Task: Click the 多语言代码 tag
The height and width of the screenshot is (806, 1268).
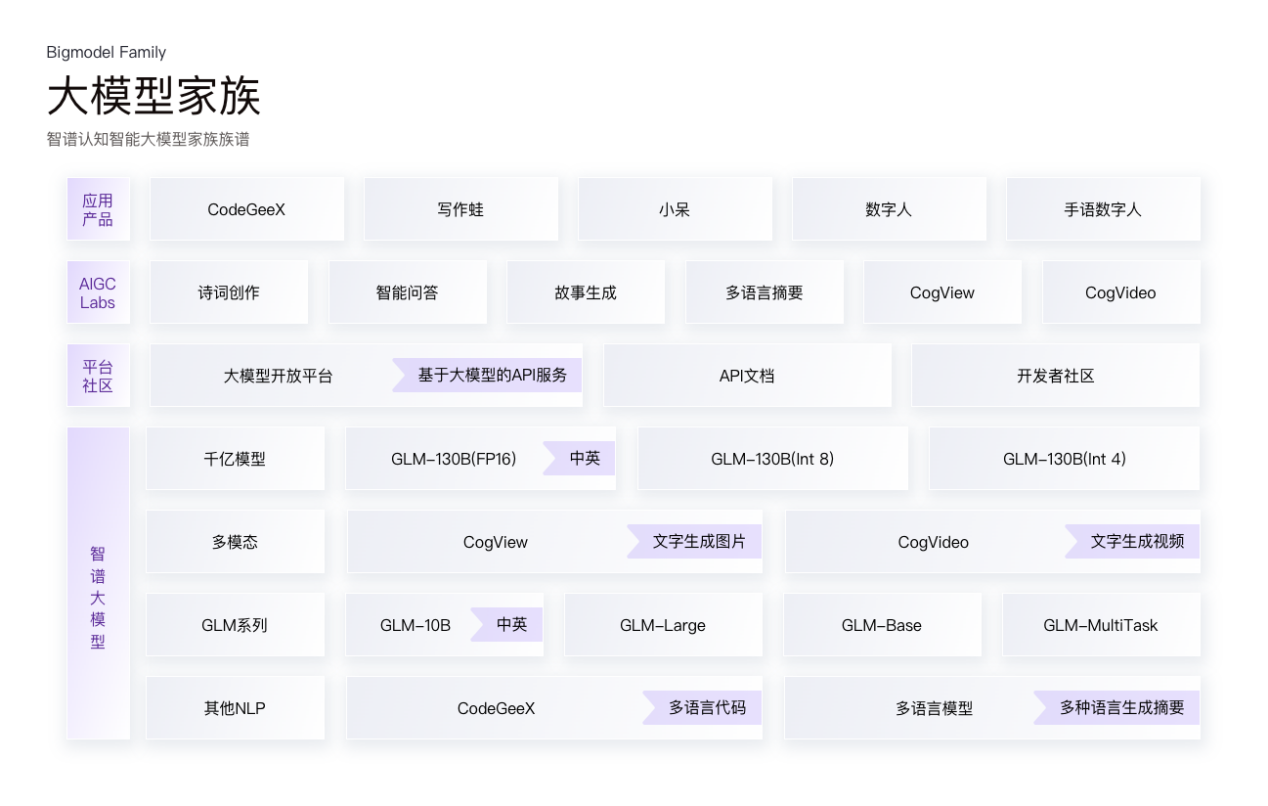Action: 702,707
